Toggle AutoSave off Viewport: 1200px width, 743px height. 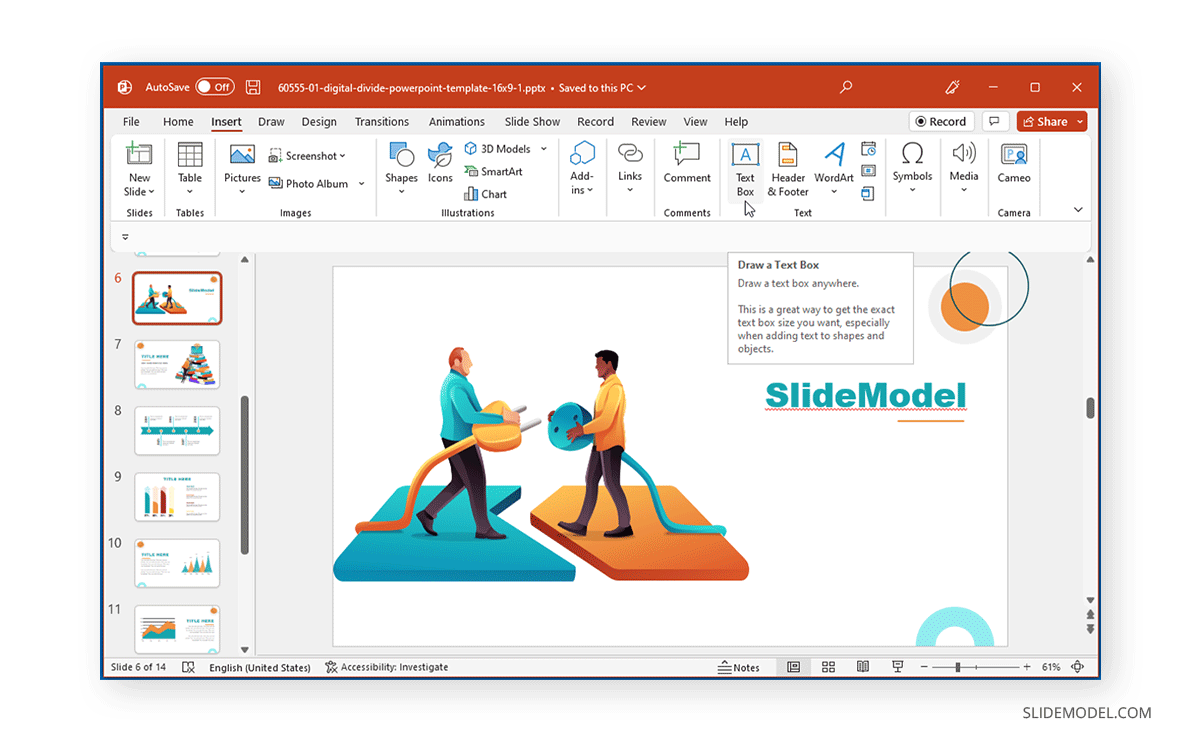tap(215, 87)
